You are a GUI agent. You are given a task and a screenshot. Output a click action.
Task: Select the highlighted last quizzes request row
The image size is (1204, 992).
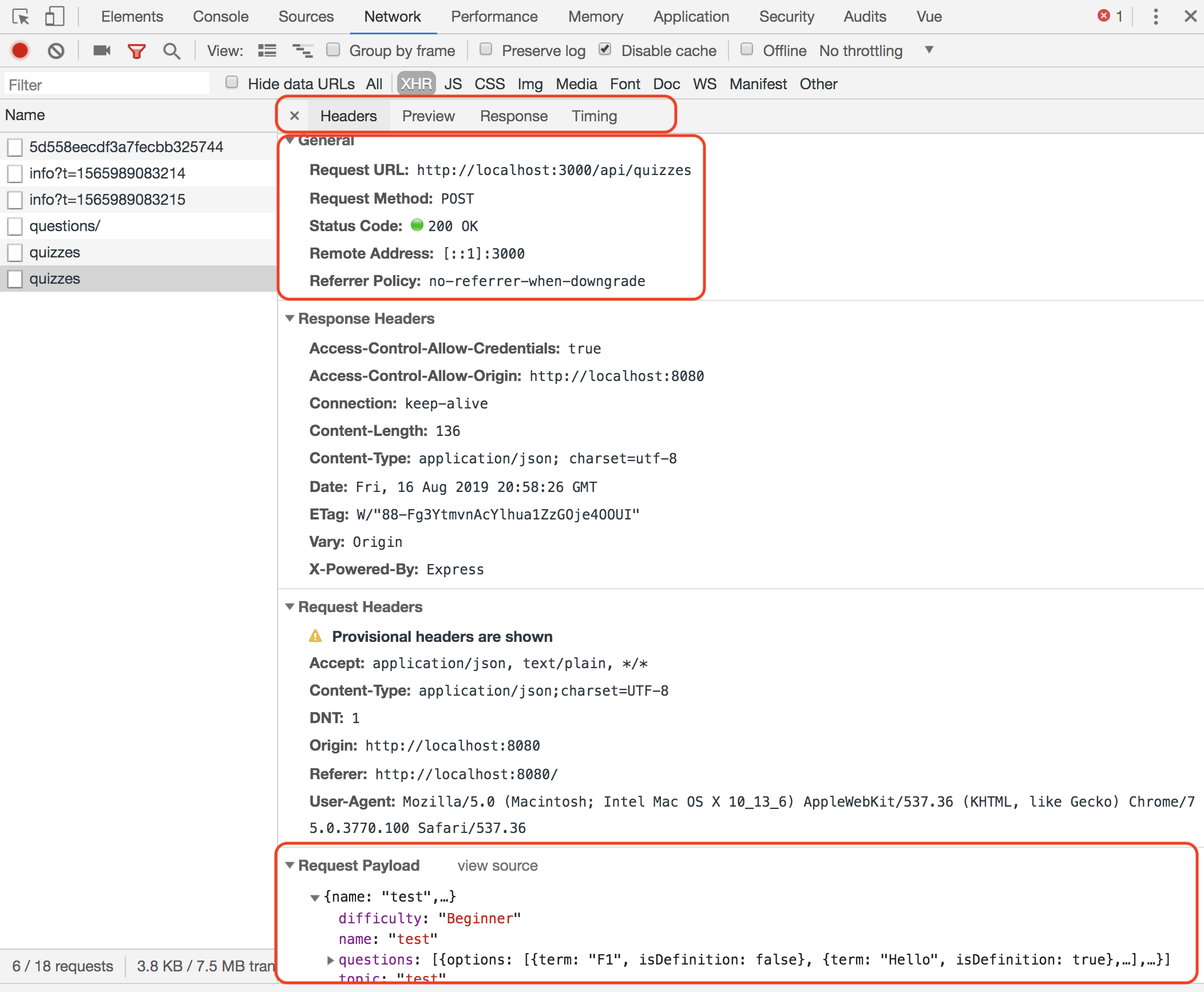(x=137, y=279)
